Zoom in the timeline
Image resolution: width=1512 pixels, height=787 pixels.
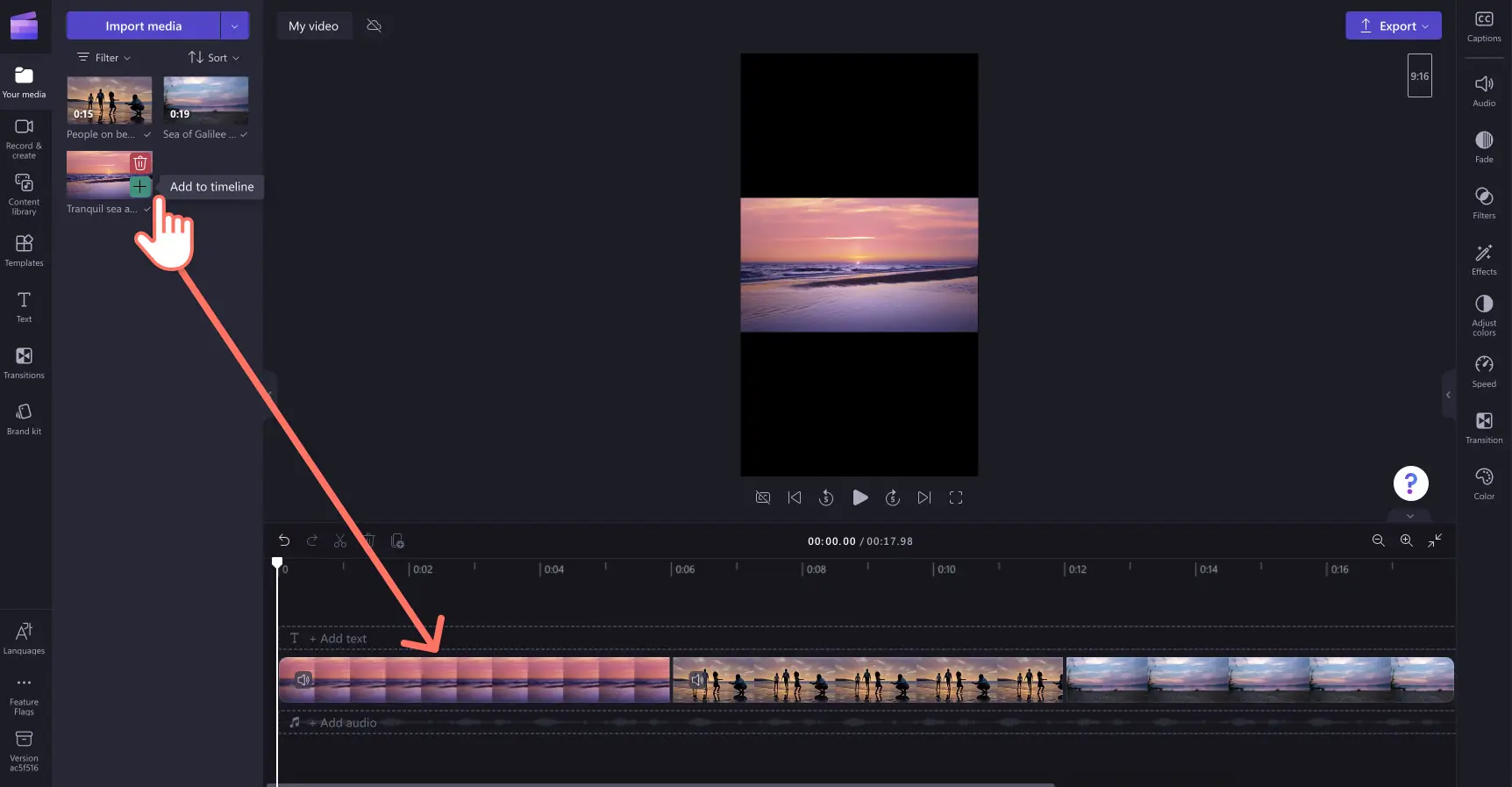pyautogui.click(x=1407, y=540)
